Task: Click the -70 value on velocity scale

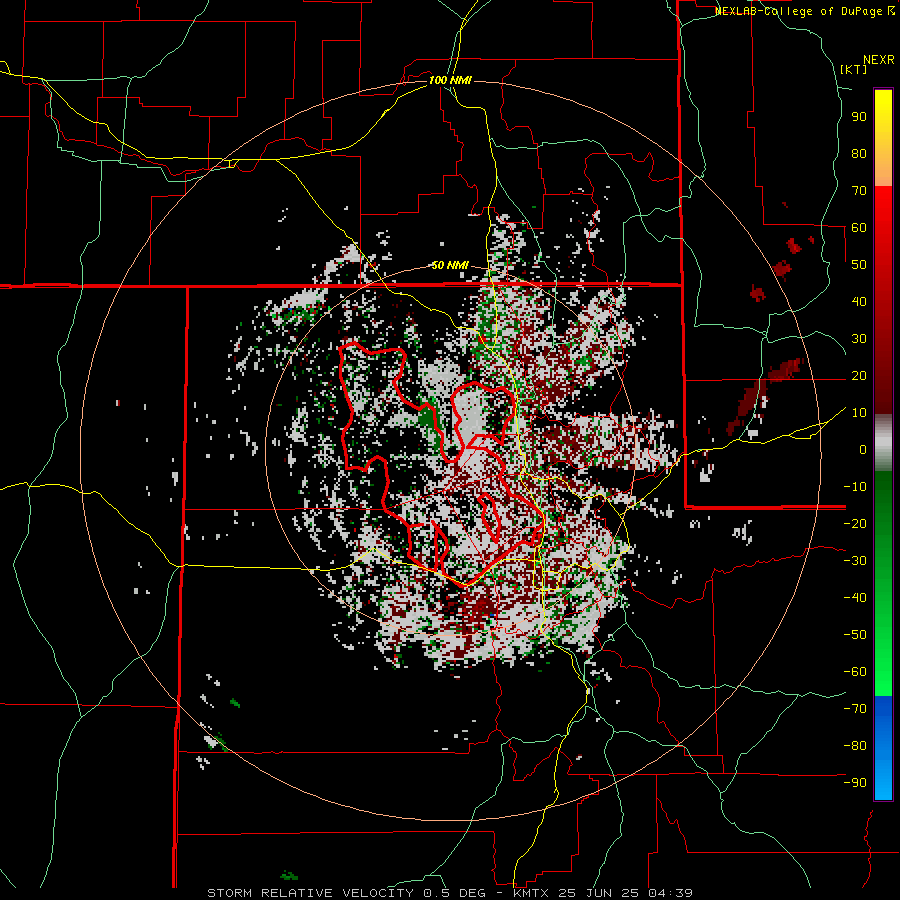Action: 855,708
